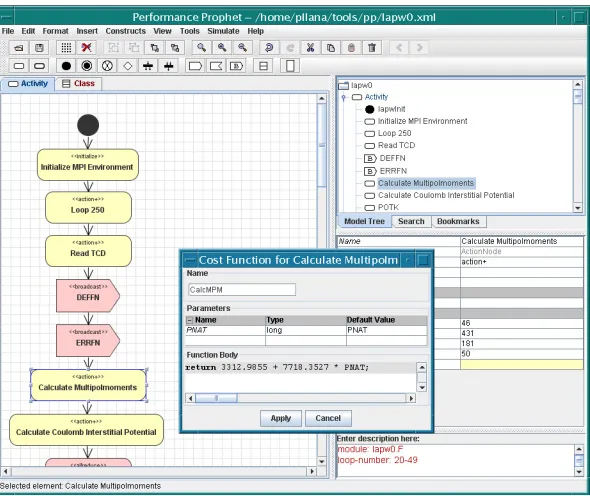This screenshot has width=590, height=496.
Task: Click the function body right scroll arrow
Action: 411,398
